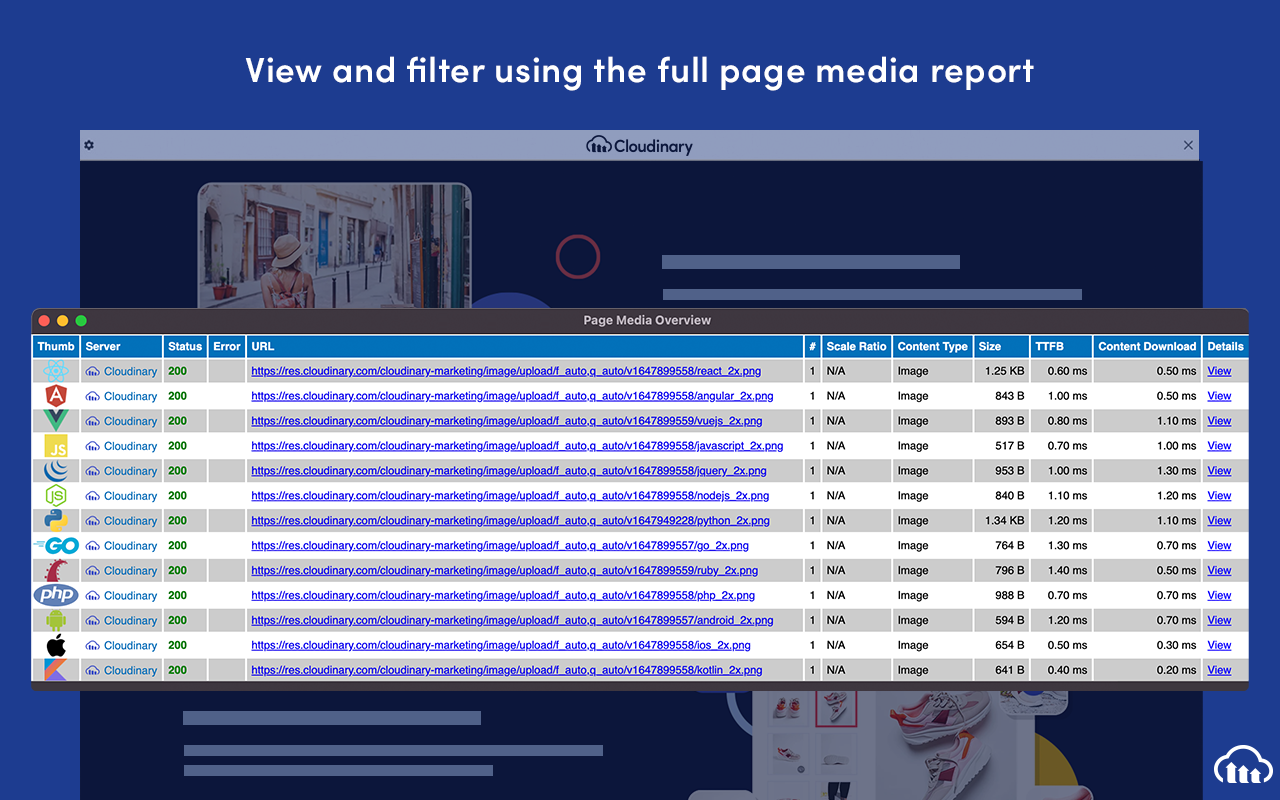This screenshot has height=800, width=1280.
Task: Click the TTFB column header
Action: tap(1050, 346)
